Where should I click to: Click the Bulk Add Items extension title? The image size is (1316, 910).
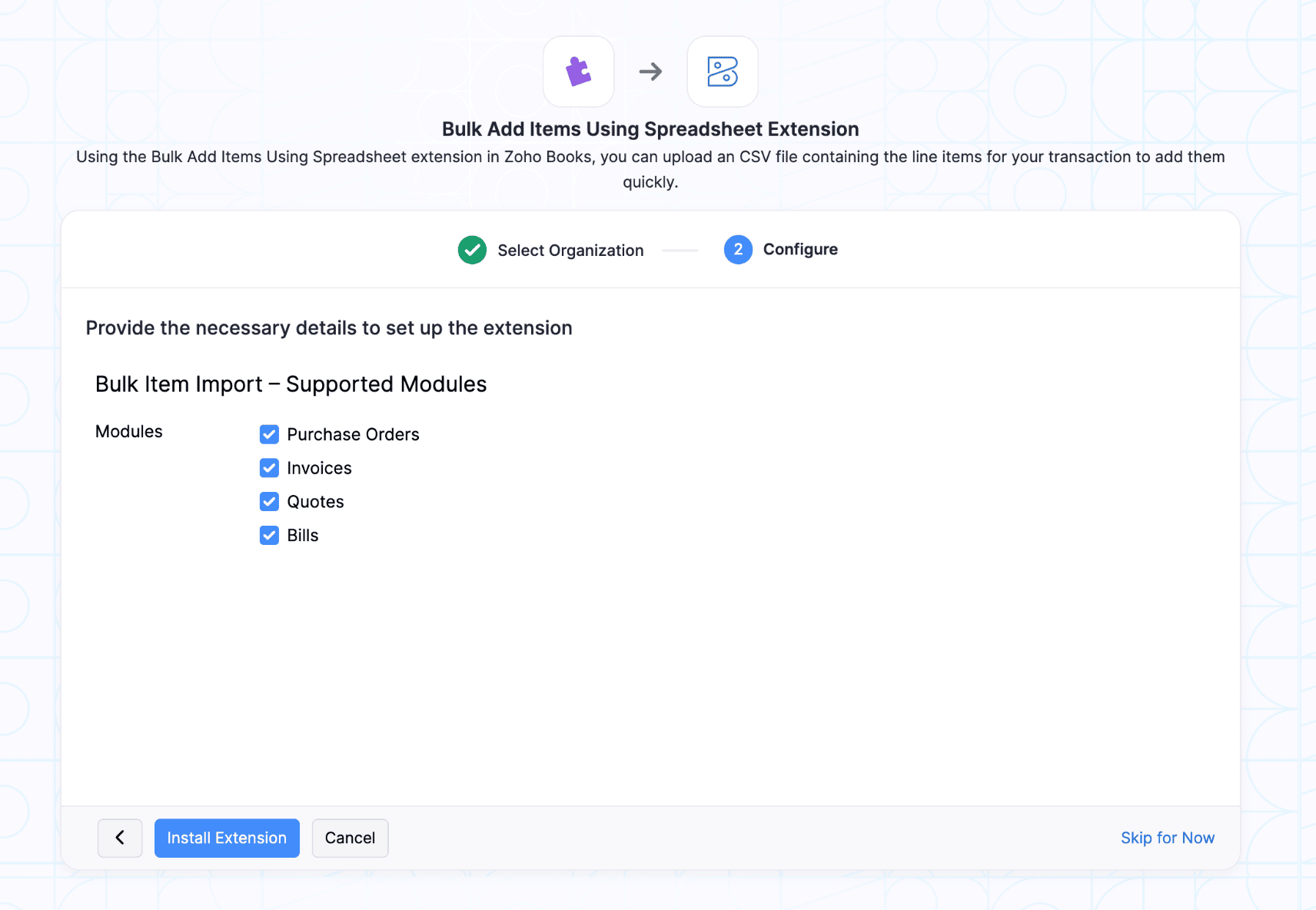coord(650,129)
